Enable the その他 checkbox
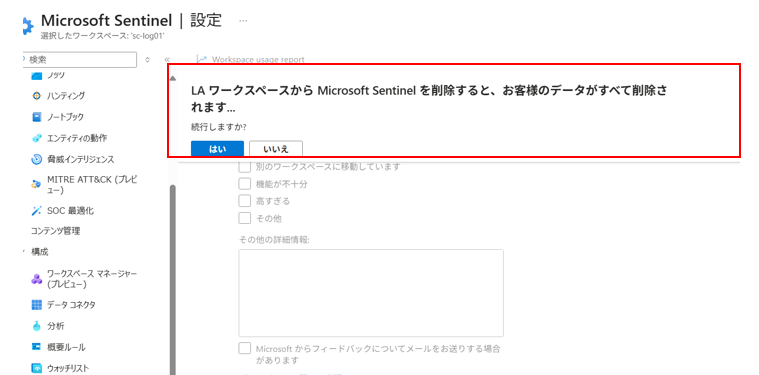Image resolution: width=759 pixels, height=375 pixels. [x=244, y=218]
